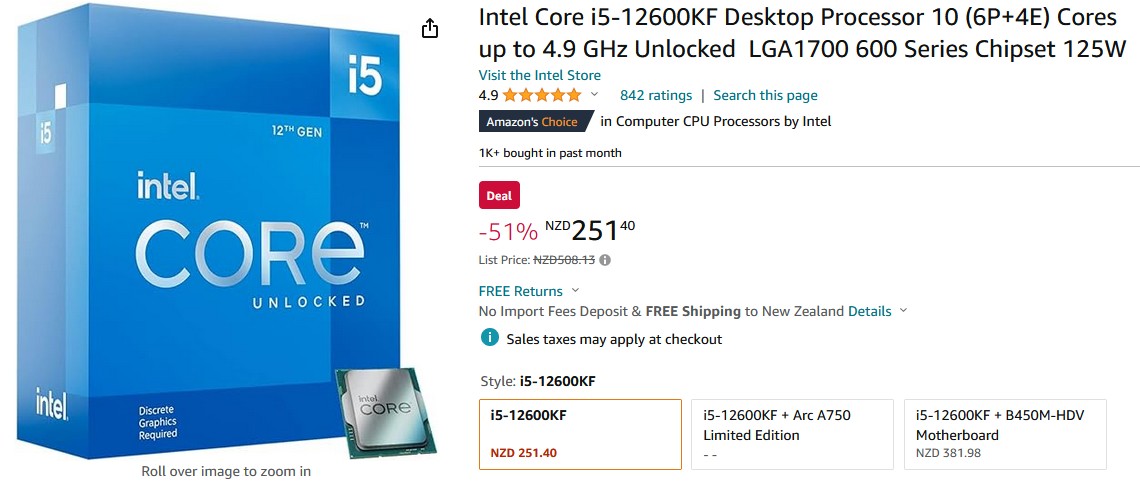The width and height of the screenshot is (1140, 484).
Task: Click the 4.9 rating number
Action: coord(488,96)
